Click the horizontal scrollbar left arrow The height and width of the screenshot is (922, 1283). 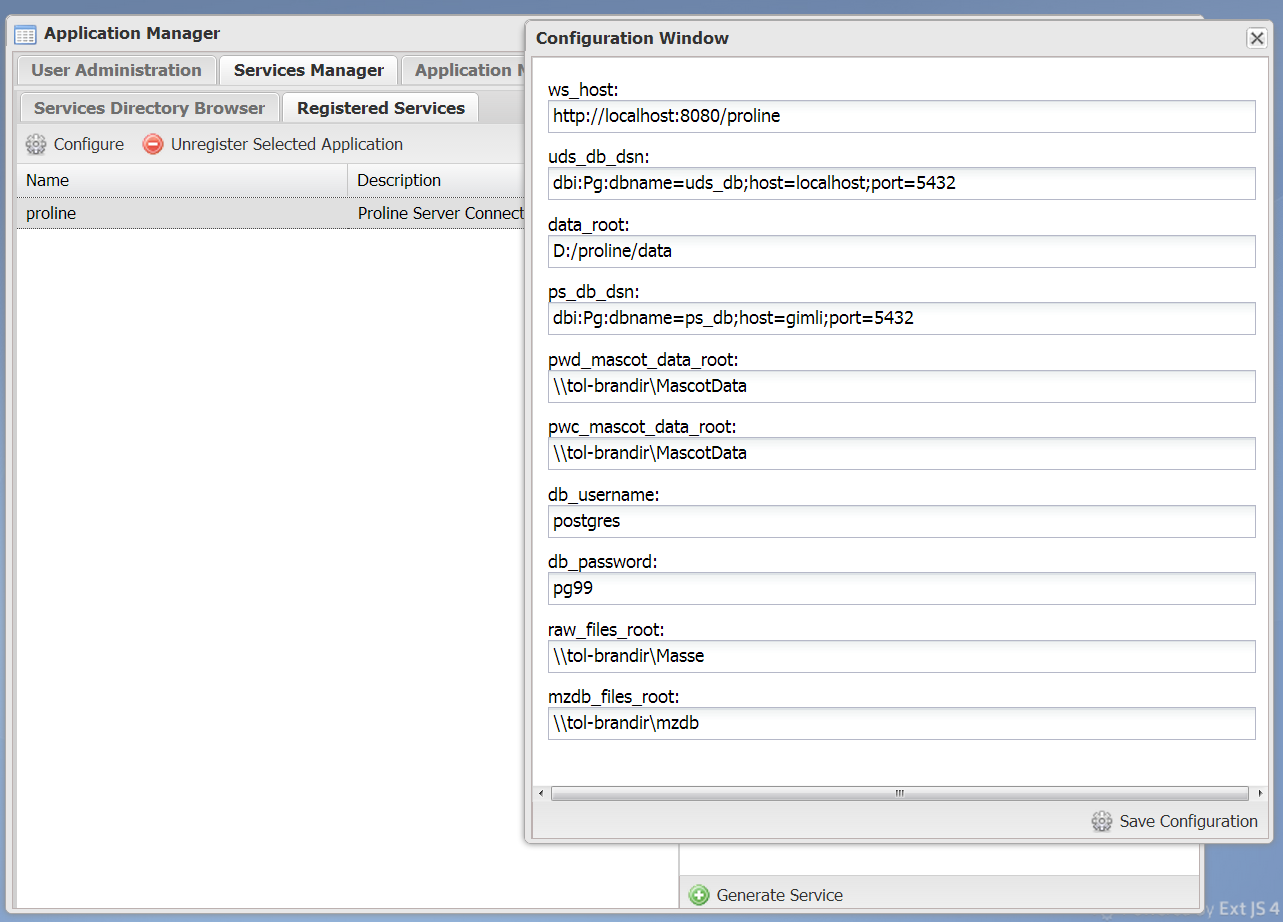coord(541,793)
